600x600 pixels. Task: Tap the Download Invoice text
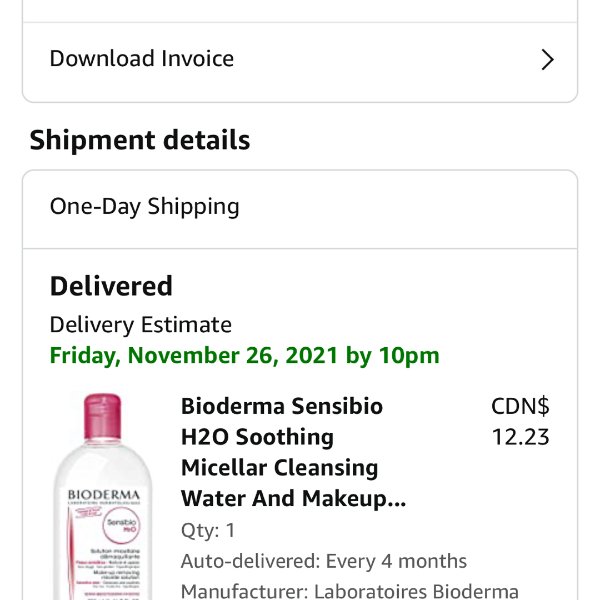(x=142, y=58)
